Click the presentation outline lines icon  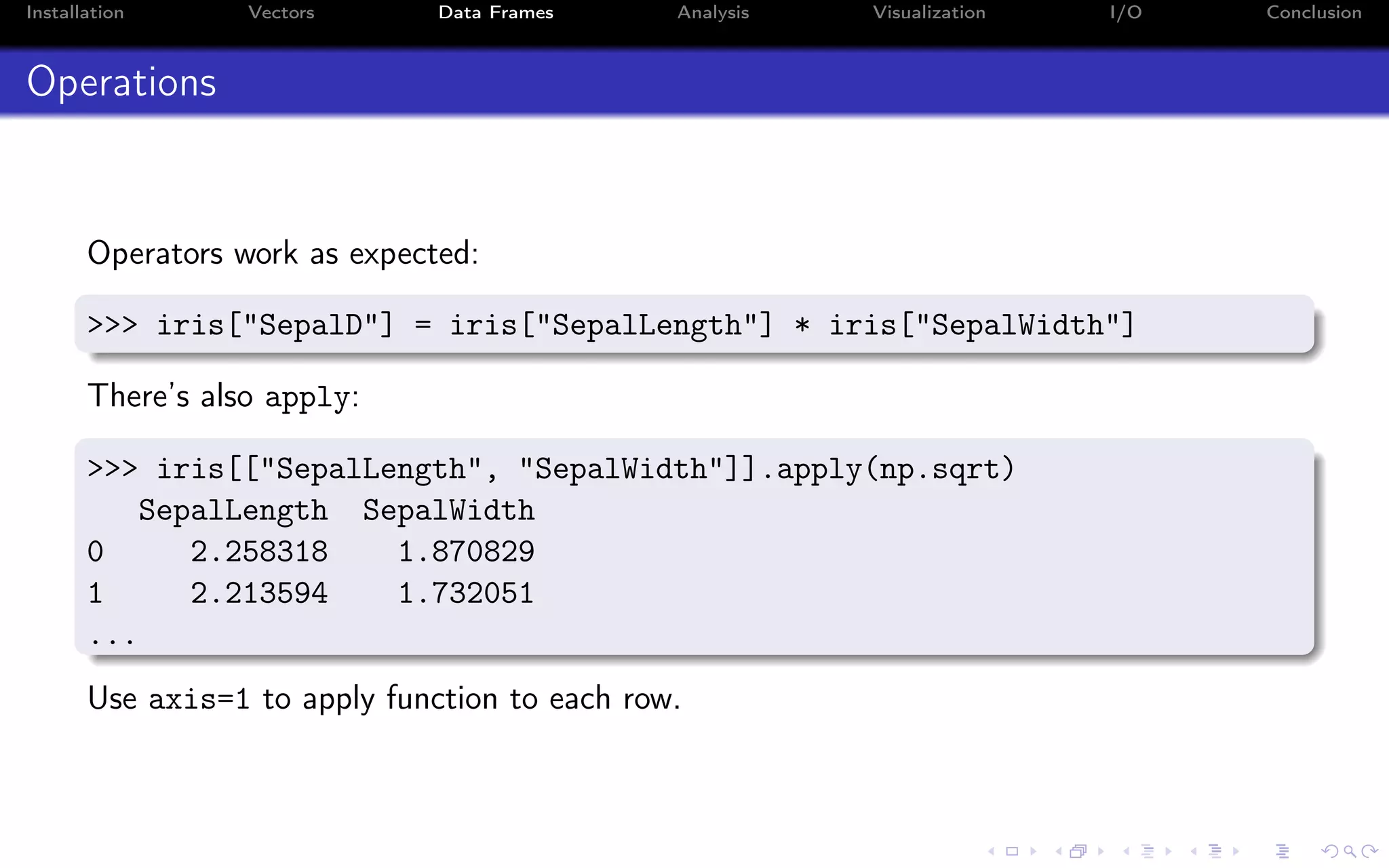click(1282, 851)
